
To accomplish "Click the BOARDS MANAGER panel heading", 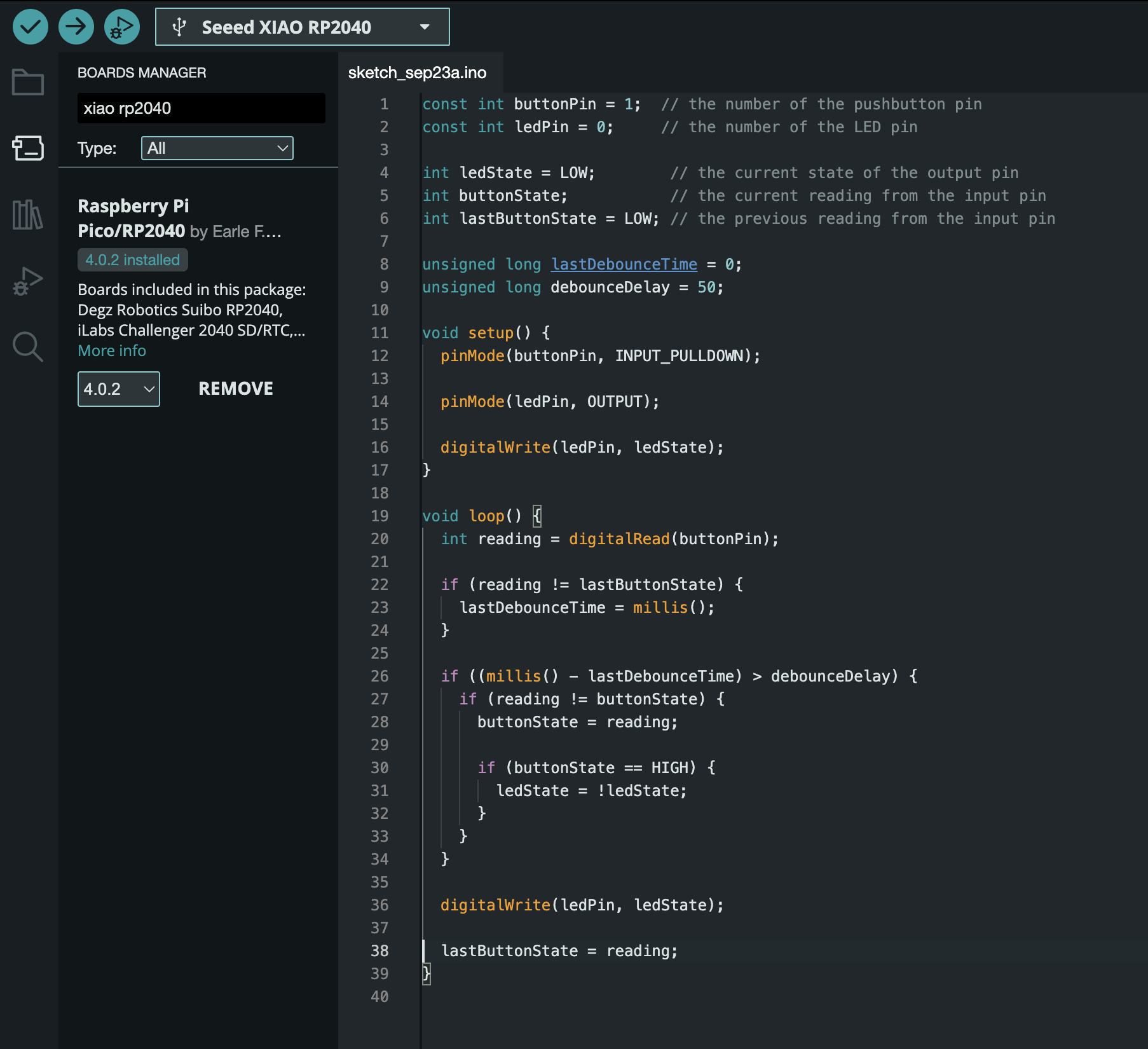I will click(142, 72).
